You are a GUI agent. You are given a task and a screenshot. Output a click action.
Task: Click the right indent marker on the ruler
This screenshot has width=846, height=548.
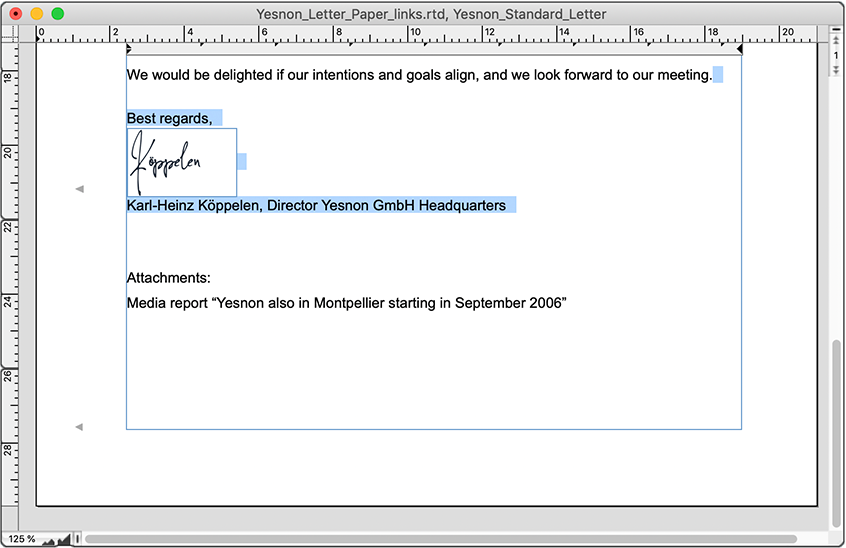pos(739,49)
